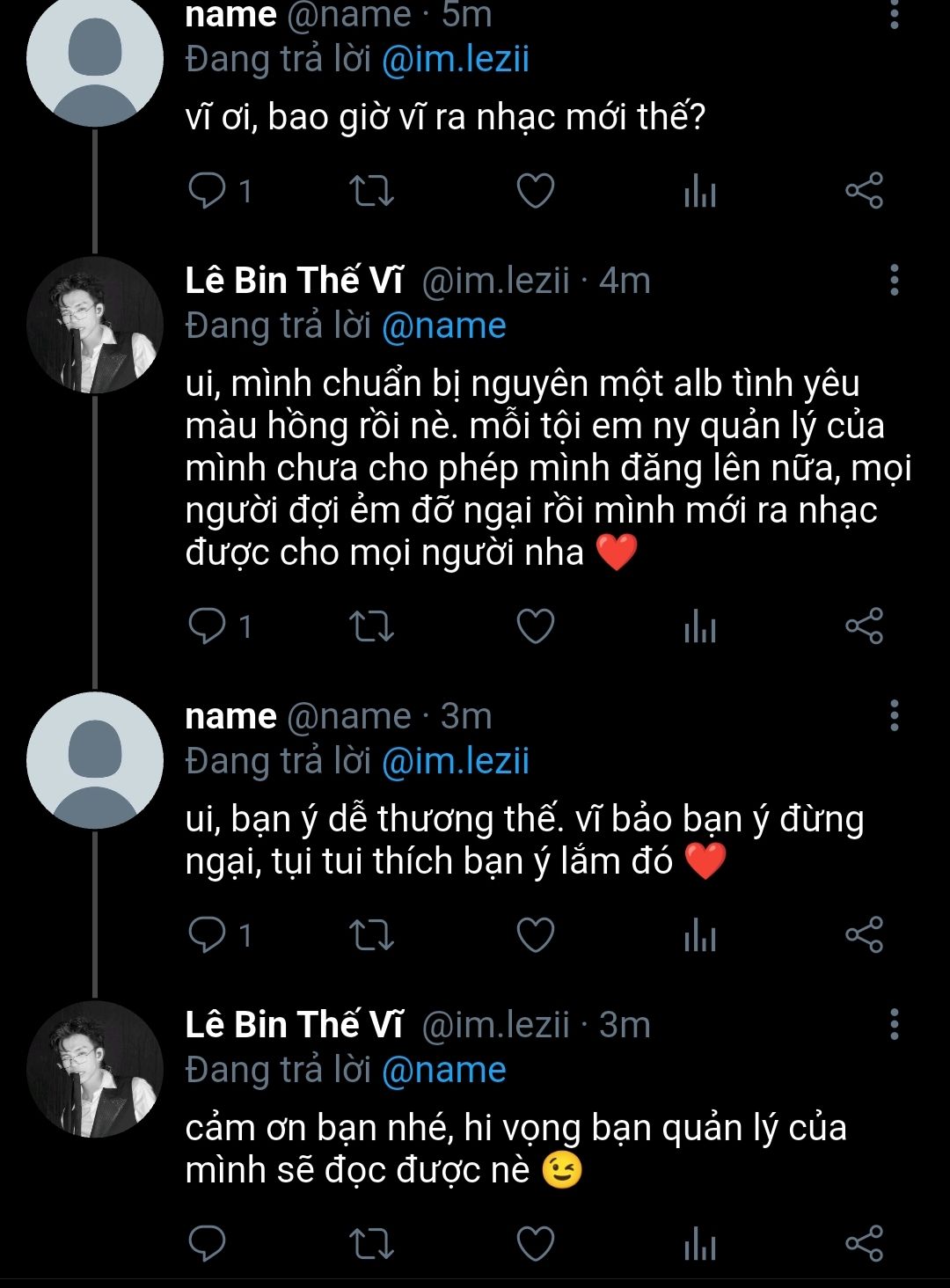
Task: Like the pink love album tweet
Action: tap(535, 626)
